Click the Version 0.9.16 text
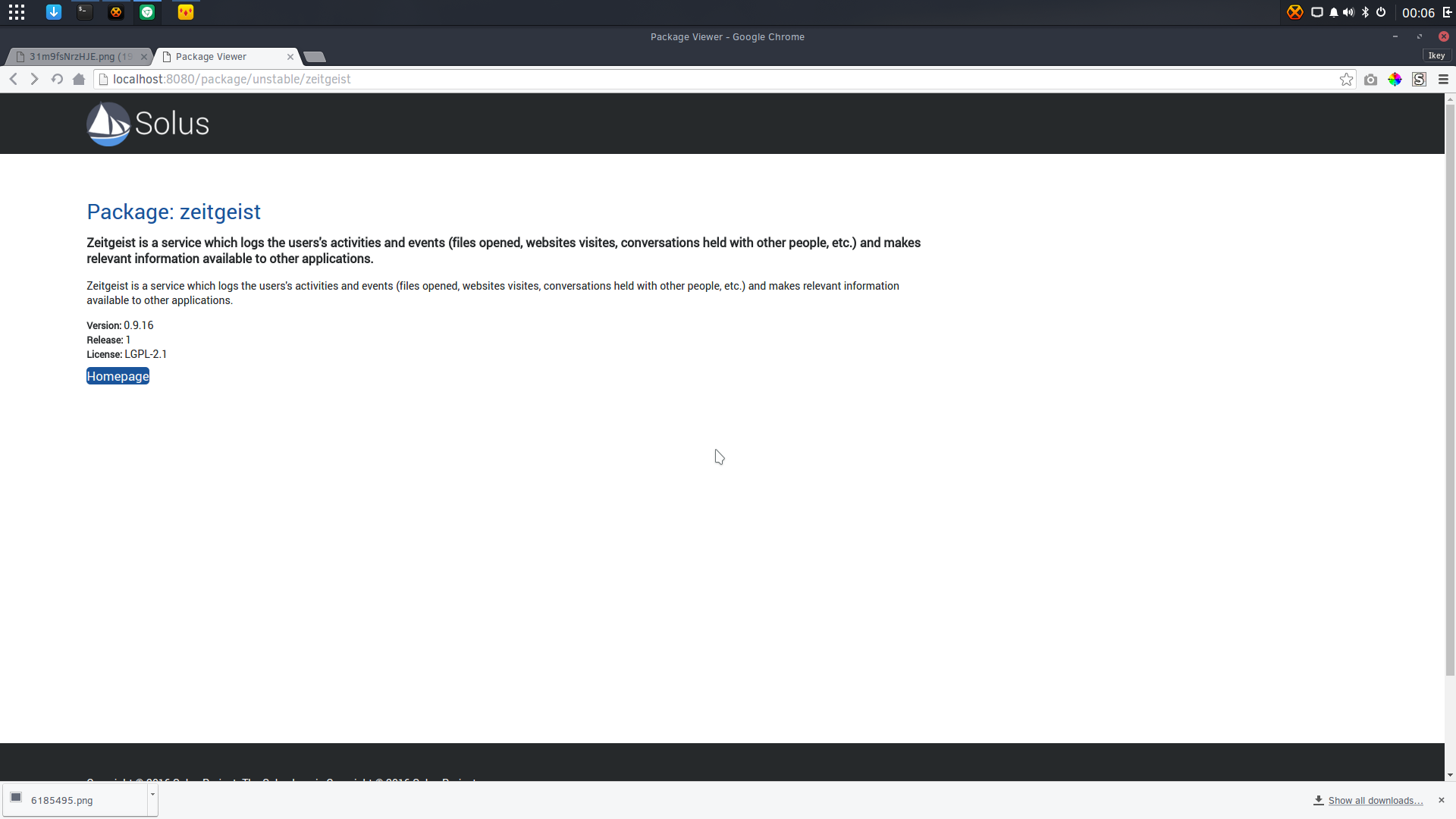The height and width of the screenshot is (819, 1456). pos(120,325)
